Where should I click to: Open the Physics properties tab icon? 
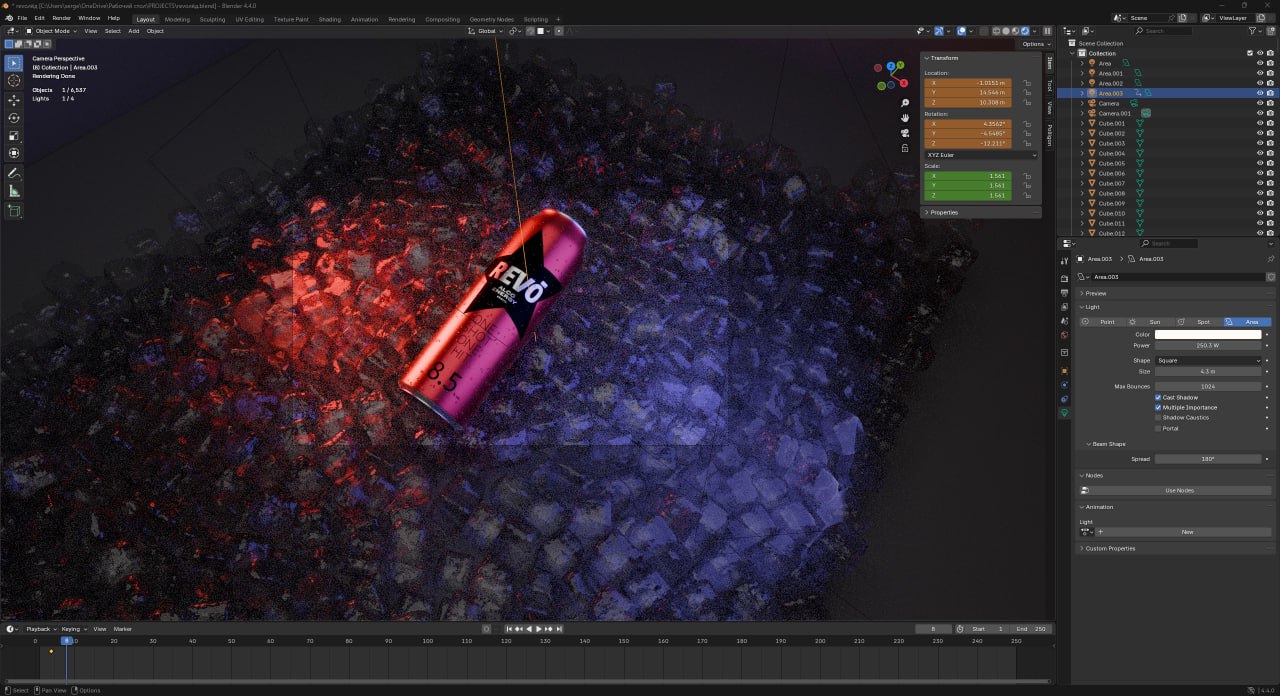pyautogui.click(x=1064, y=385)
